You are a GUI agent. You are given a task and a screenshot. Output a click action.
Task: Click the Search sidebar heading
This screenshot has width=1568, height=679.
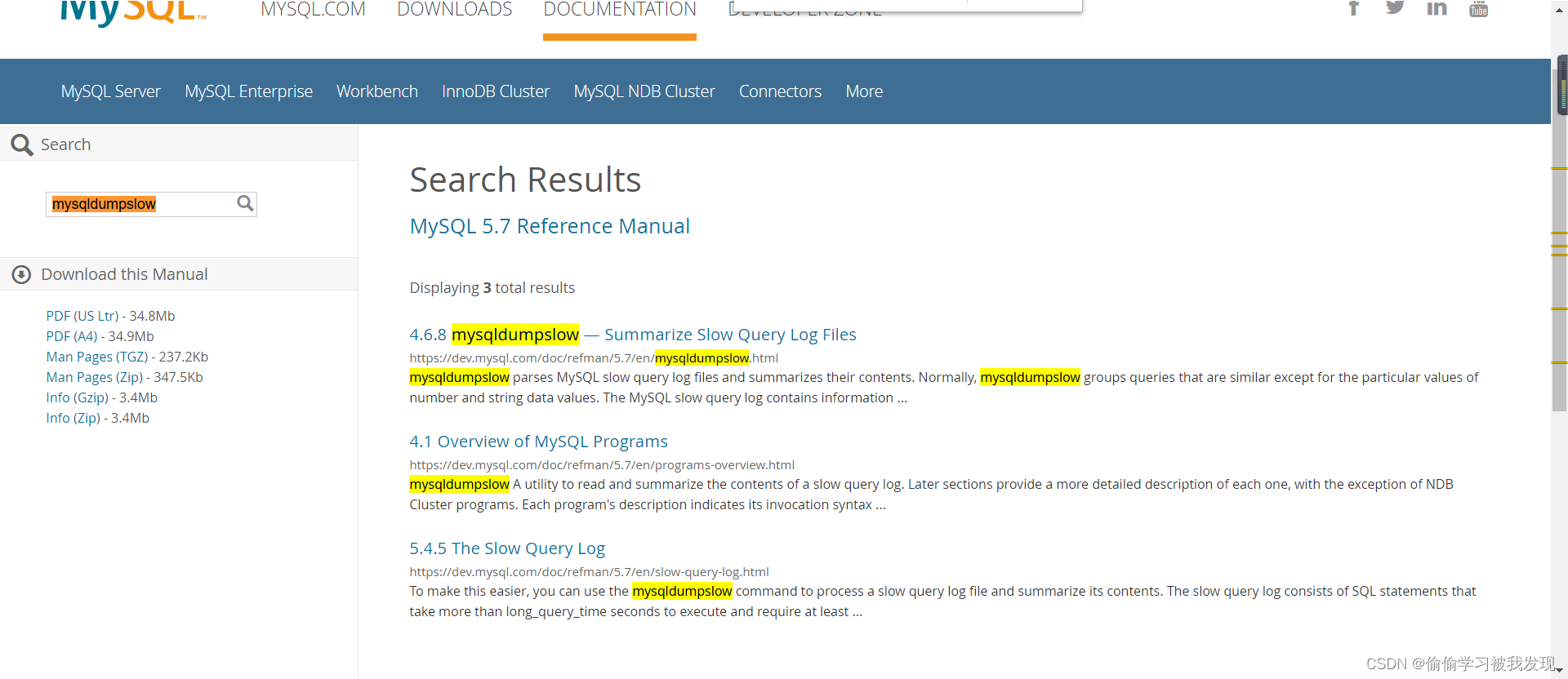65,144
